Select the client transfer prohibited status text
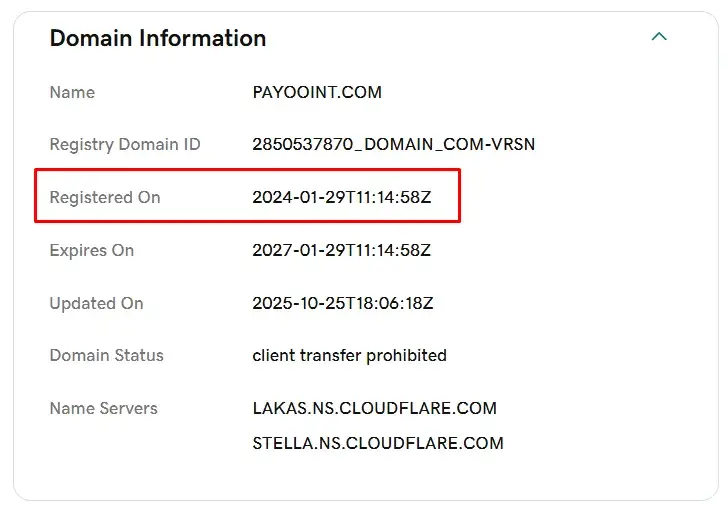728x513 pixels. coord(350,356)
